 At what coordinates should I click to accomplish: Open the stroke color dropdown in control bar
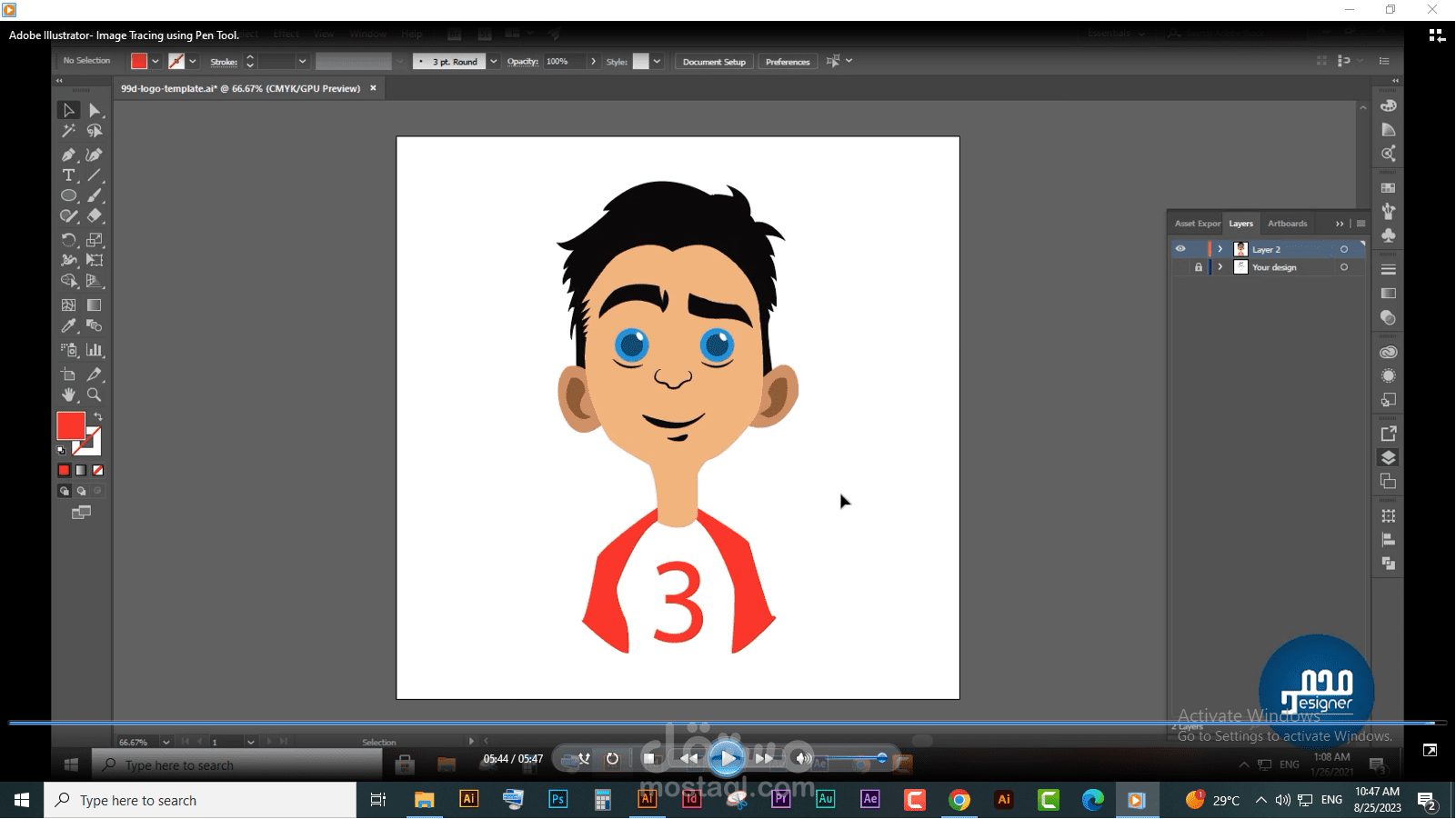[193, 62]
